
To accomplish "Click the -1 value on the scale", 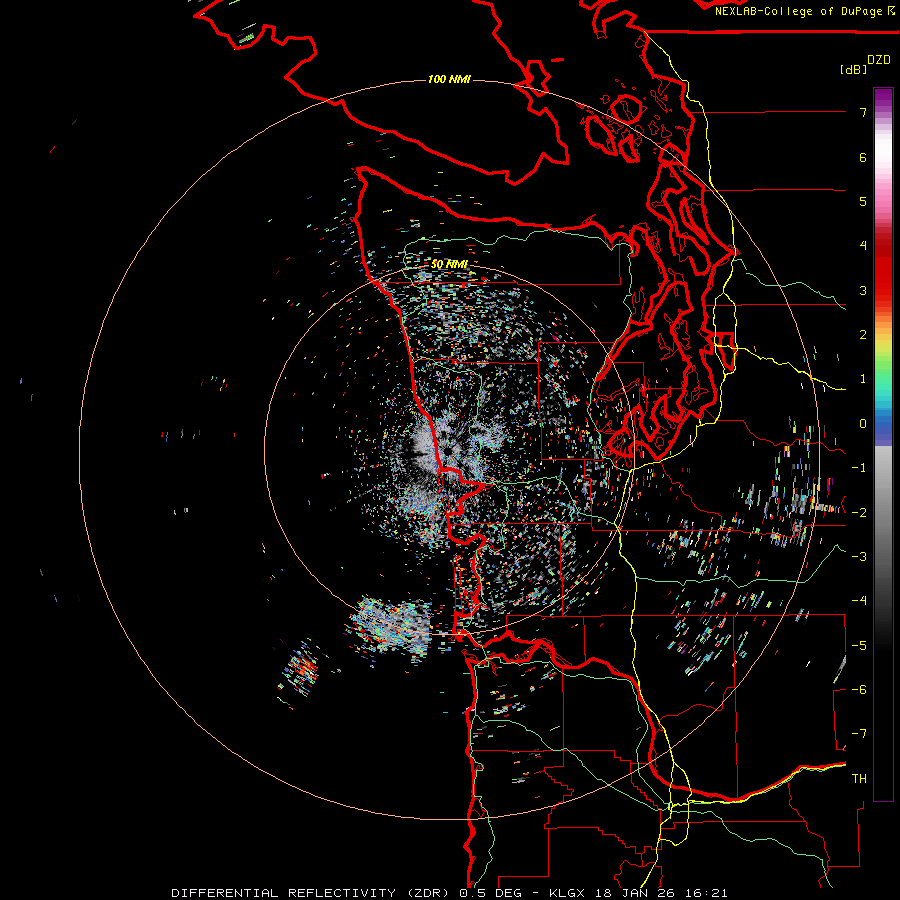I will point(859,468).
